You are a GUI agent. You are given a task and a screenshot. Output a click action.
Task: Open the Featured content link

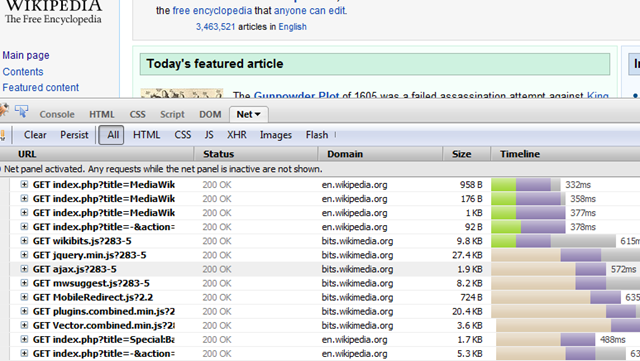[41, 87]
